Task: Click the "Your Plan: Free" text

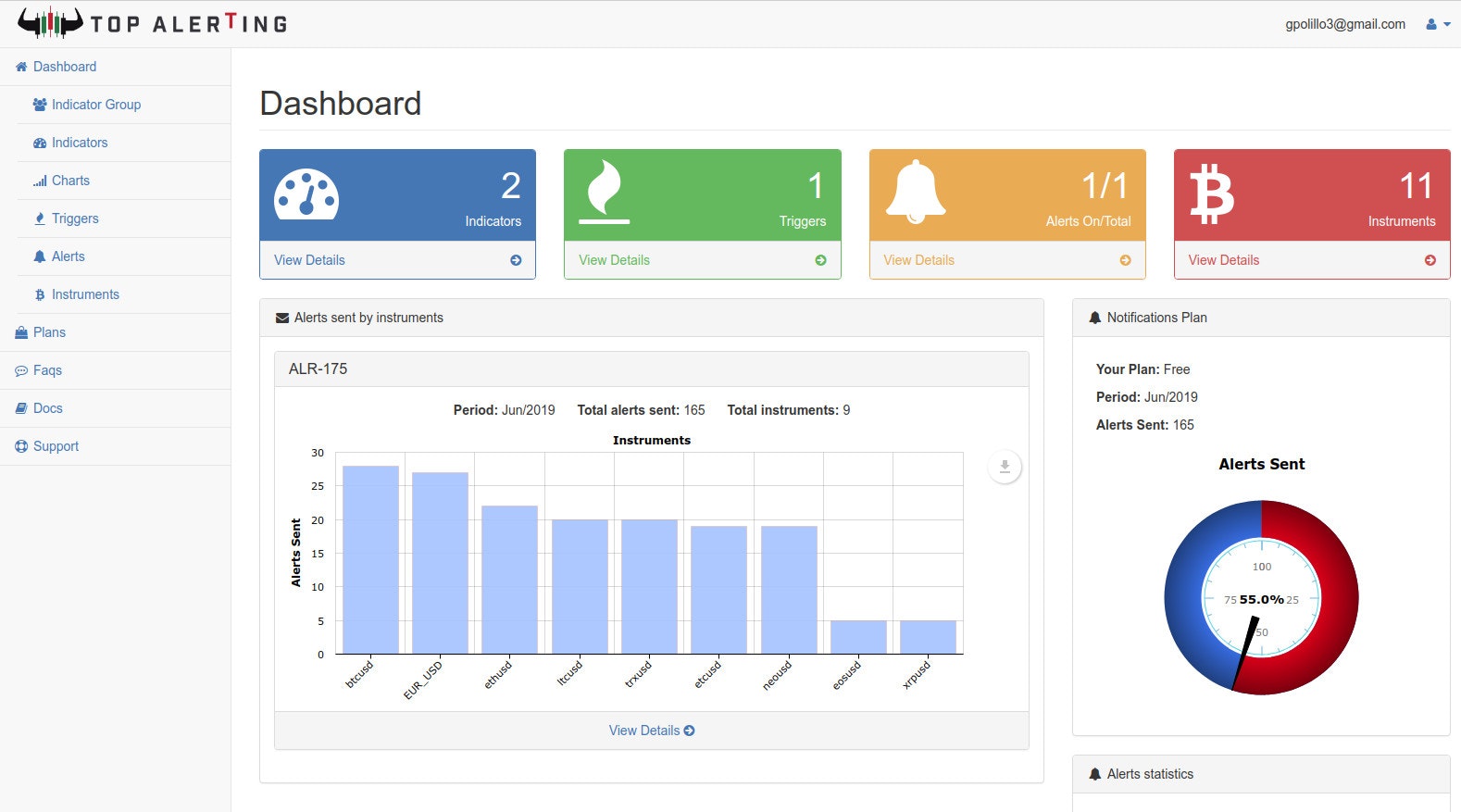Action: (x=1143, y=369)
